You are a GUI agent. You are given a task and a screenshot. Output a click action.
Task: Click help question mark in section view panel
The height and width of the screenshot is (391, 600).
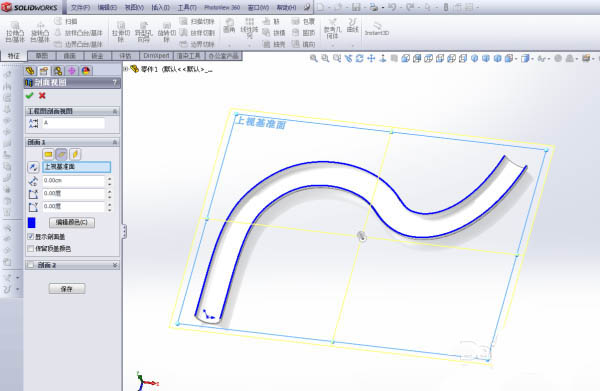(x=114, y=82)
